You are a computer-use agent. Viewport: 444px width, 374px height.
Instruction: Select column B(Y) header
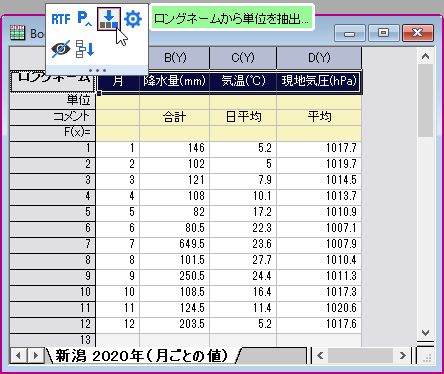tap(176, 58)
